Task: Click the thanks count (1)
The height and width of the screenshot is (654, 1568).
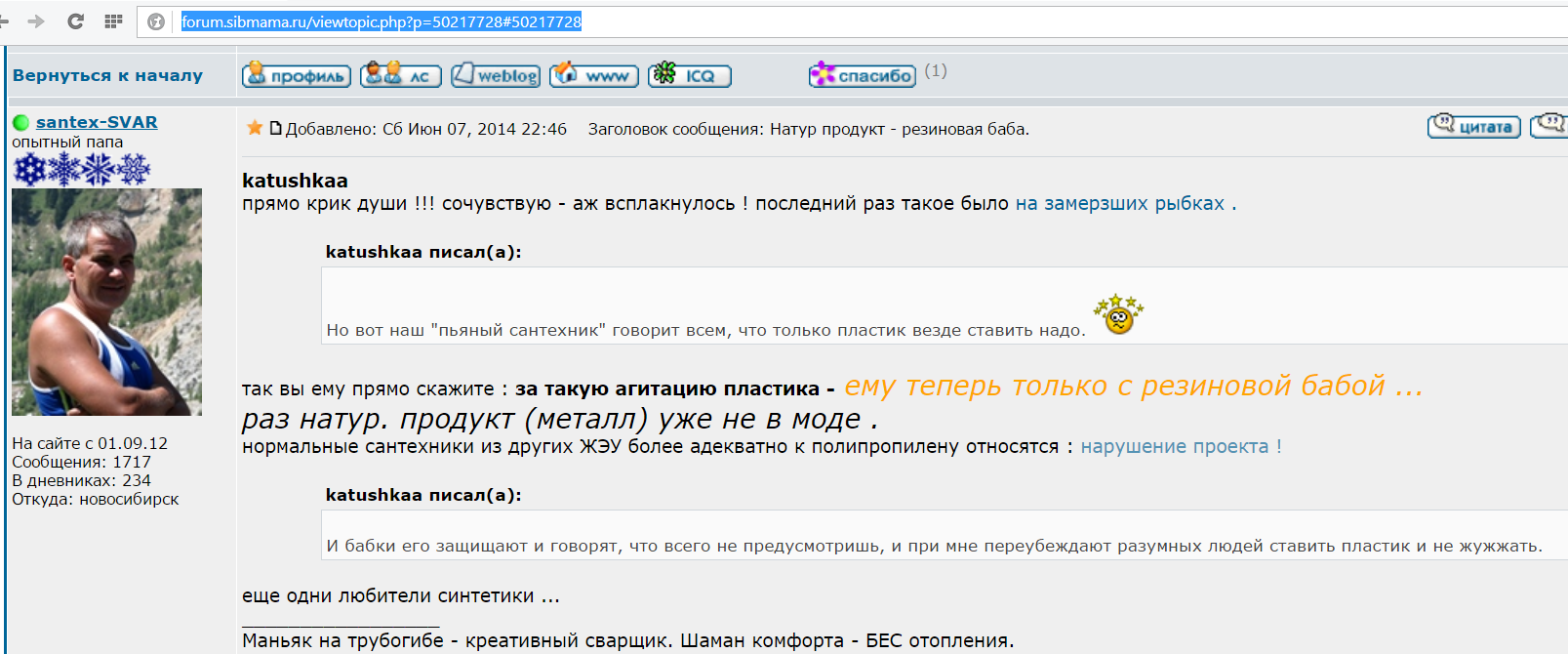Action: point(936,70)
